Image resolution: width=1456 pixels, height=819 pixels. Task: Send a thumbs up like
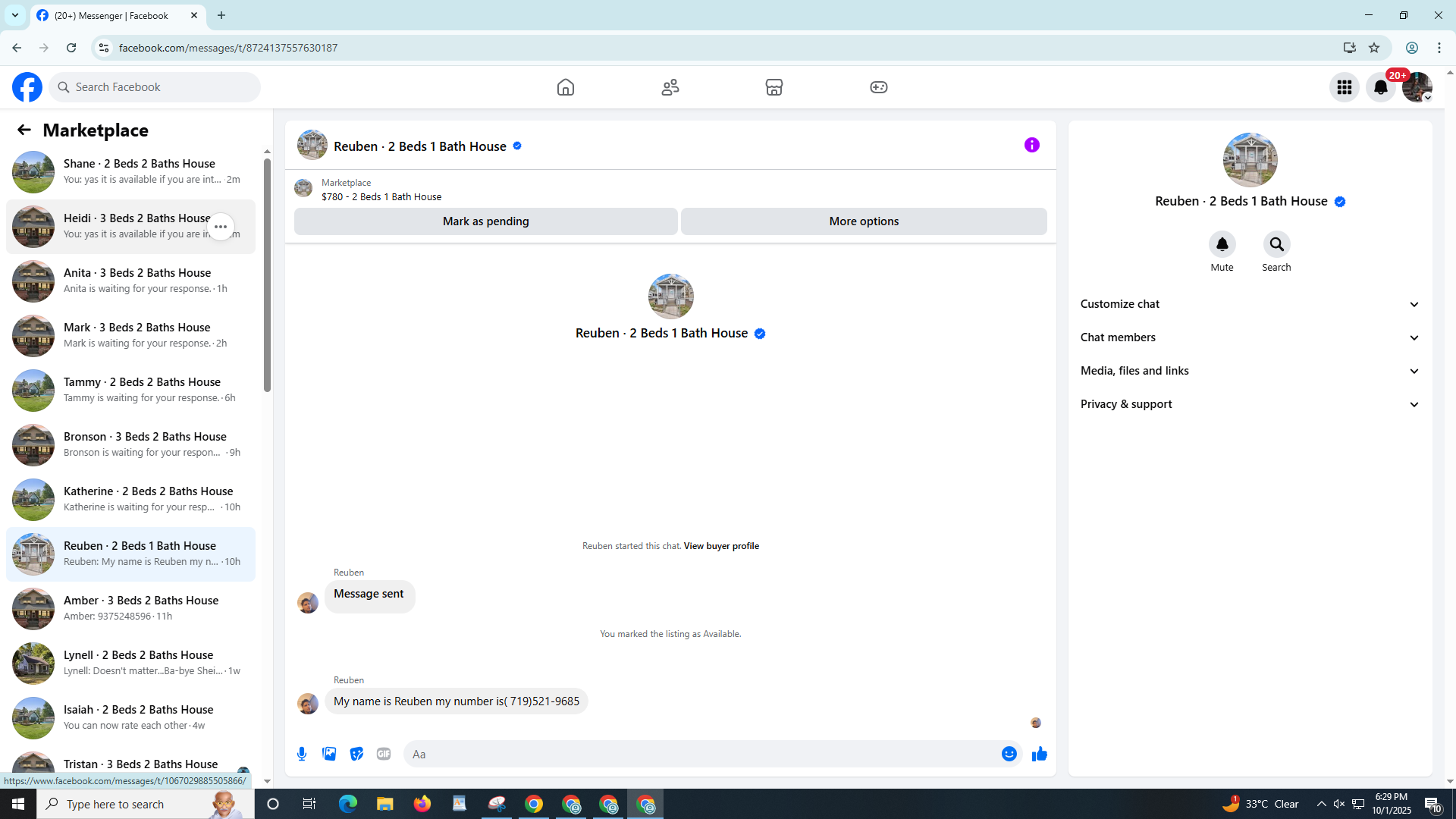[1040, 754]
